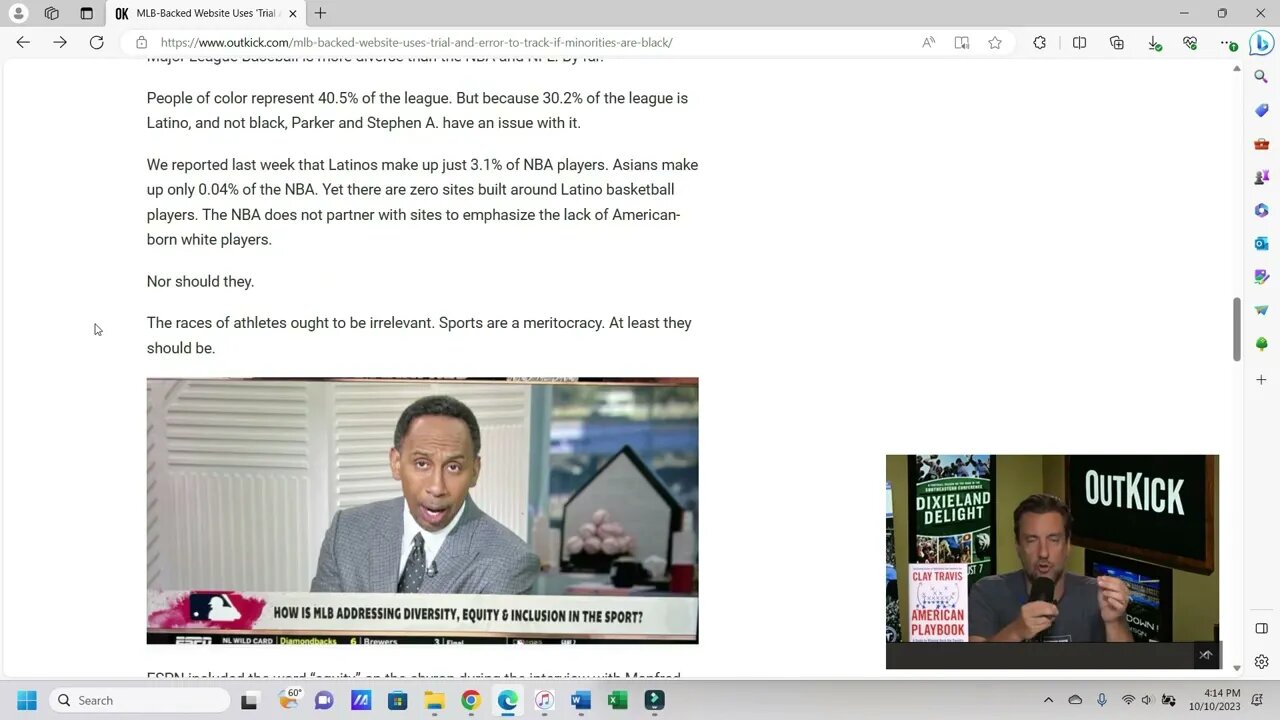Open sidebar Games chess icon
This screenshot has width=1280, height=720.
[1261, 177]
